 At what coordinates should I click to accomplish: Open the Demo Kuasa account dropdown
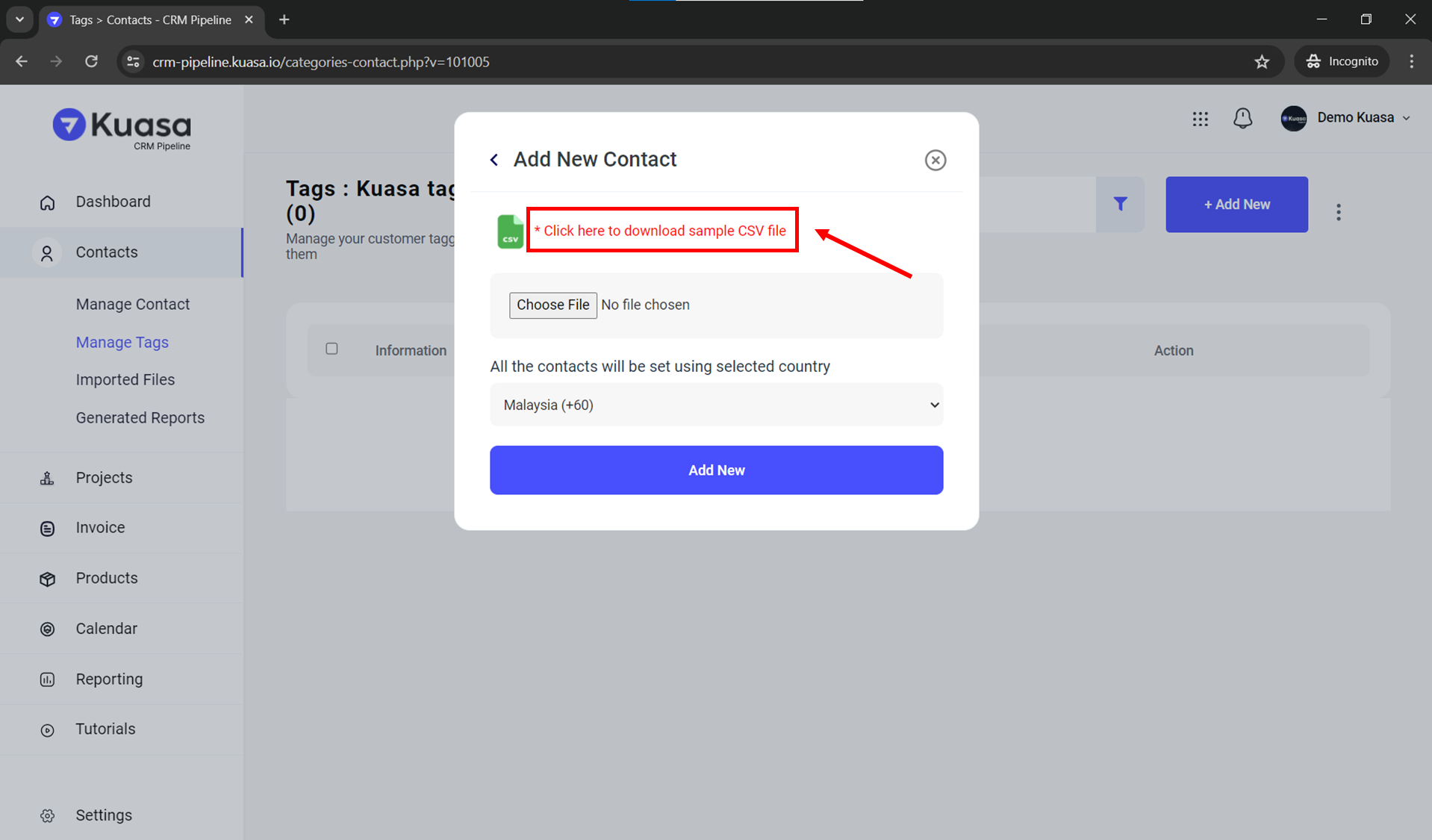tap(1345, 118)
